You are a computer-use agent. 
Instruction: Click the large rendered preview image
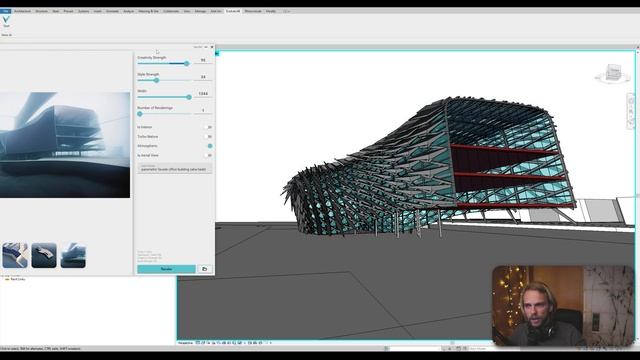[x=65, y=145]
